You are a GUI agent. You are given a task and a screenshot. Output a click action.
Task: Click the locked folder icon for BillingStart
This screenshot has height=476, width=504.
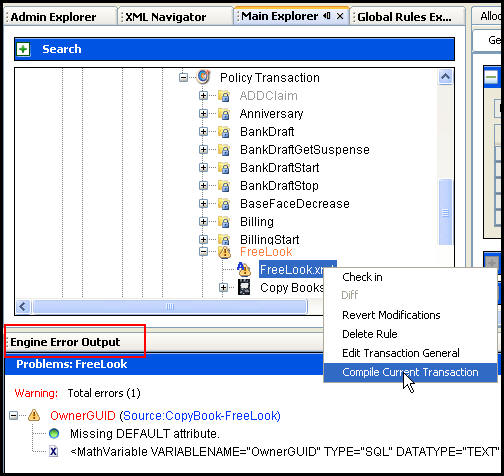tap(224, 239)
